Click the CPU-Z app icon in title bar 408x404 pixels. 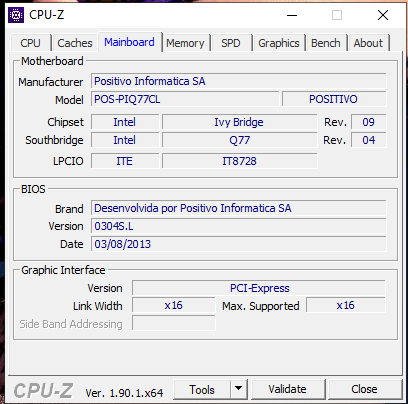click(x=16, y=15)
